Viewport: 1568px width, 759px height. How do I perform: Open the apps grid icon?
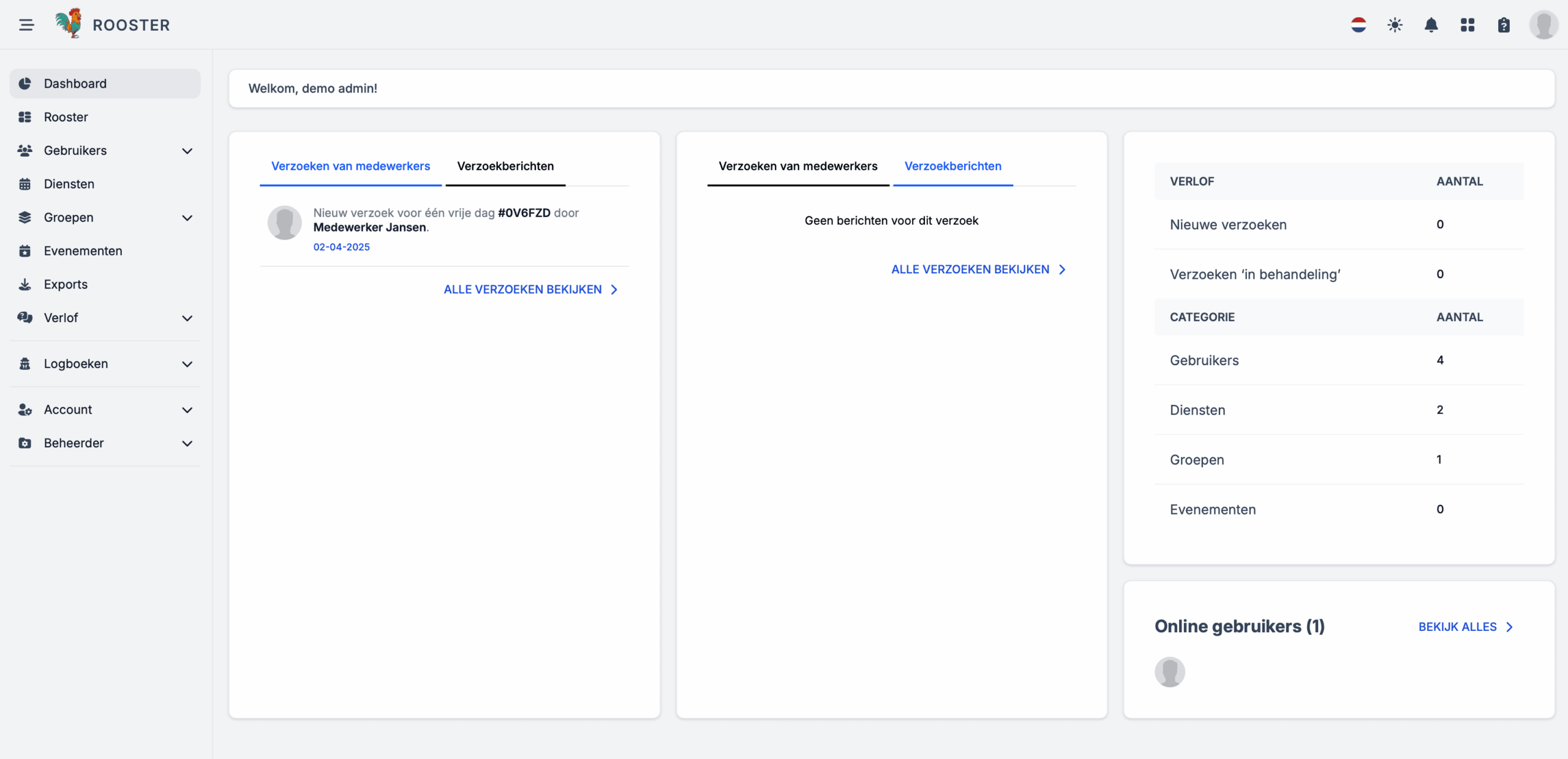[1468, 25]
